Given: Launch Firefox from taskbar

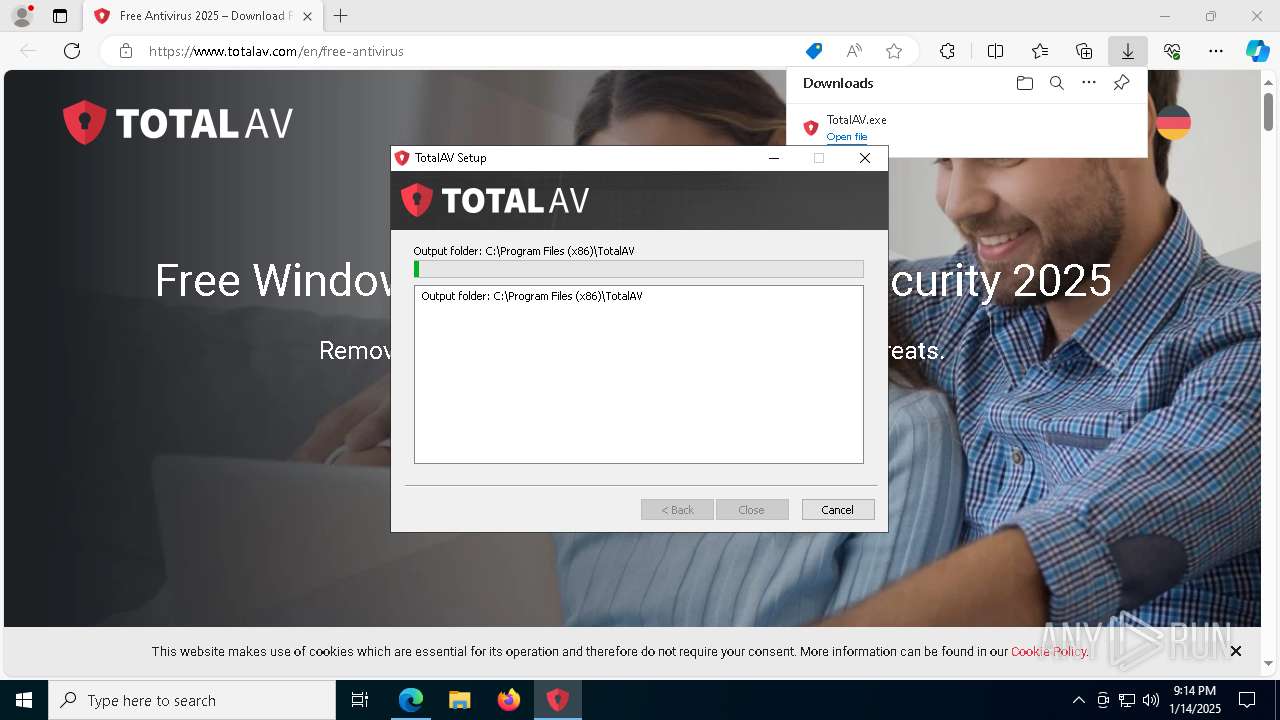Looking at the screenshot, I should 509,700.
